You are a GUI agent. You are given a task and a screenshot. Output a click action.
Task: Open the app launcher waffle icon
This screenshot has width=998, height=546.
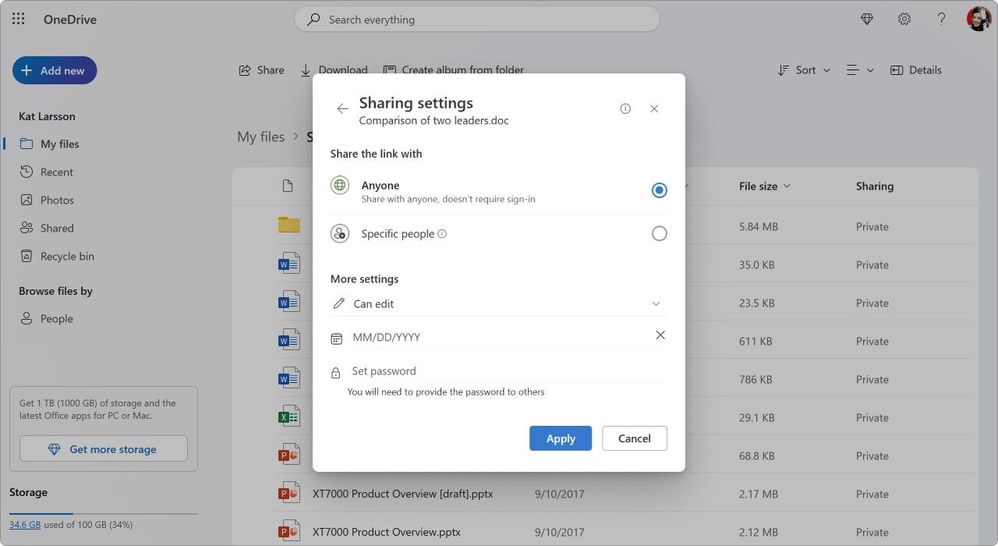click(x=18, y=19)
